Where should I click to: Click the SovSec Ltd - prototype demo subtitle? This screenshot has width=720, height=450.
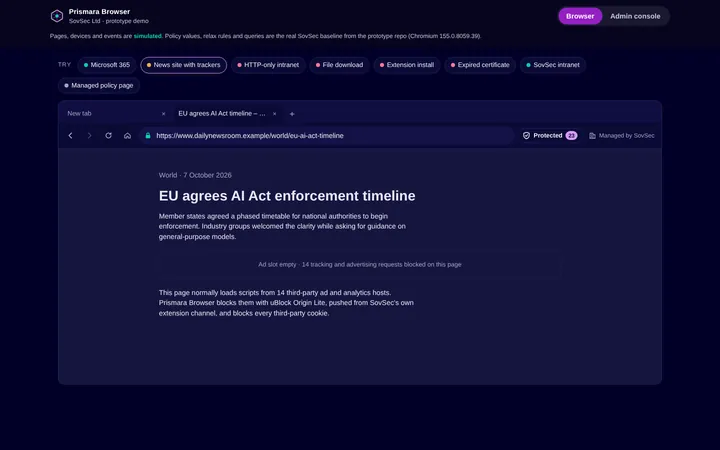[109, 21]
